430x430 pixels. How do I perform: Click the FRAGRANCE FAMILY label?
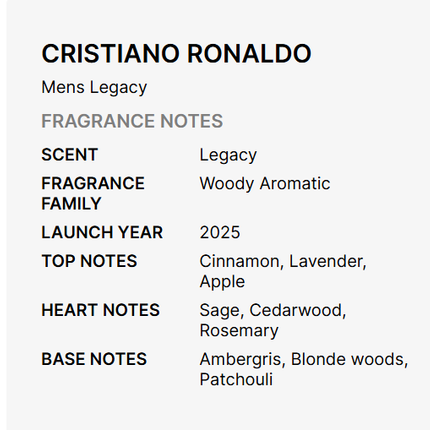(93, 193)
